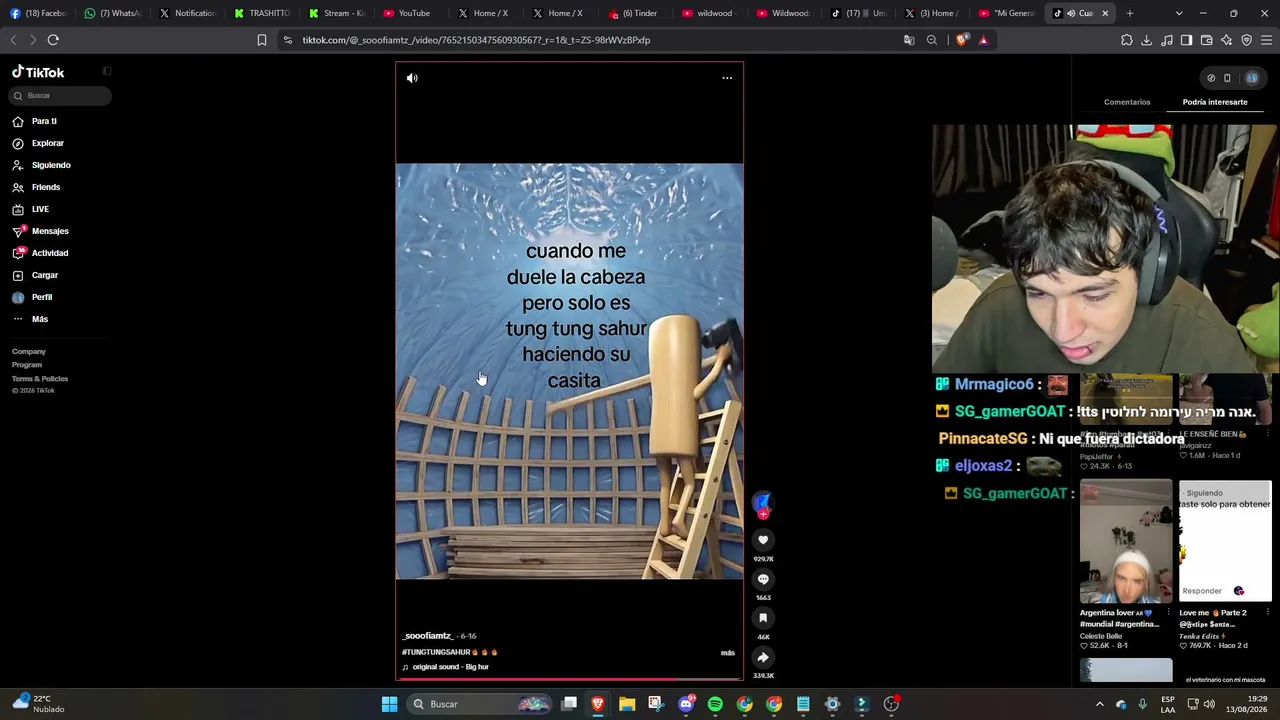The width and height of the screenshot is (1280, 720).
Task: Open File Explorer from the taskbar
Action: coord(627,704)
